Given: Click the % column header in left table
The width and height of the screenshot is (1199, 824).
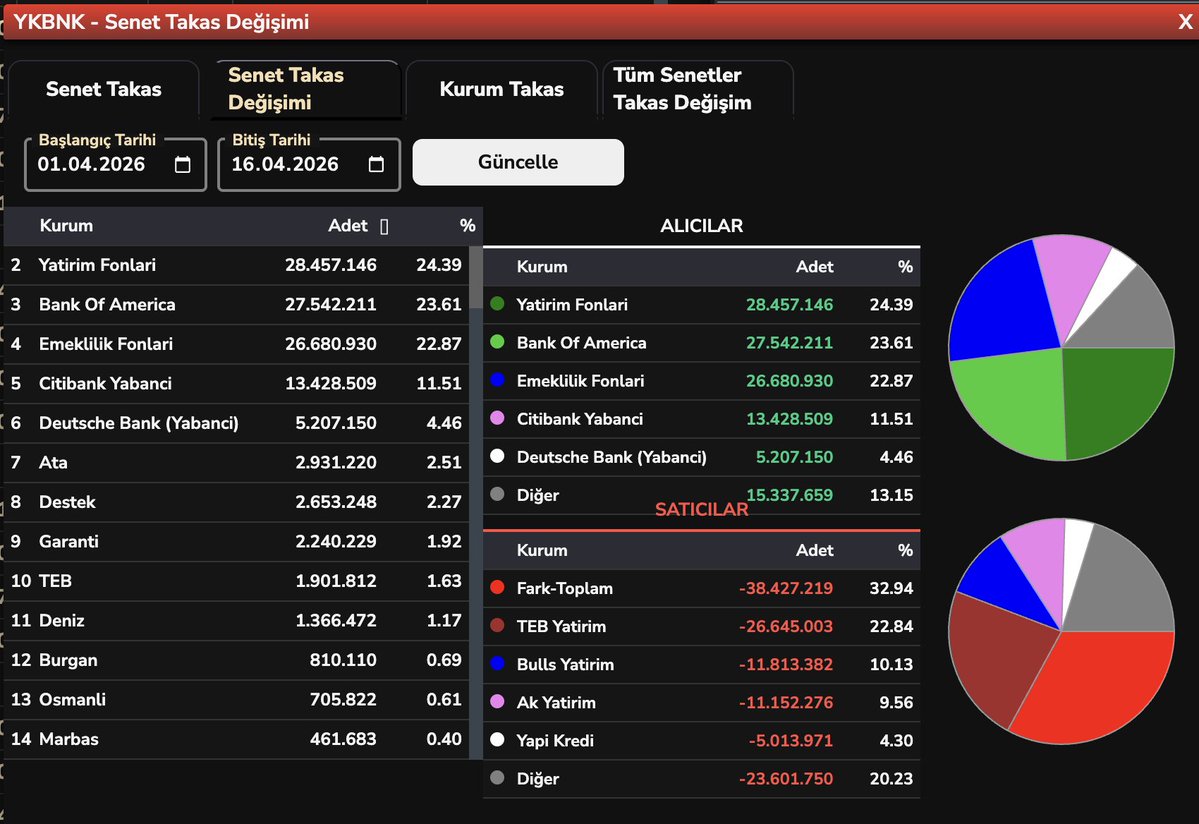Looking at the screenshot, I should pyautogui.click(x=467, y=225).
